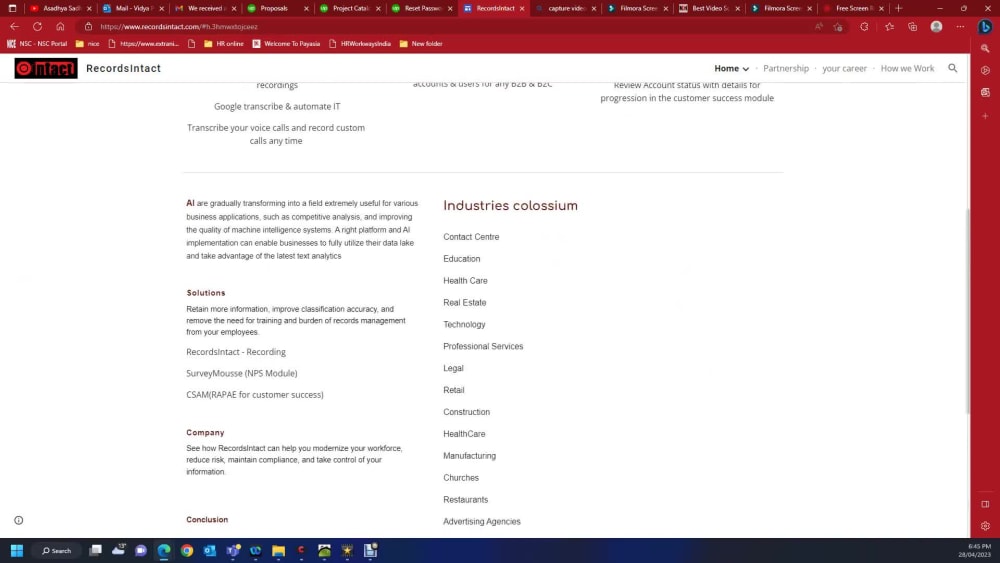Viewport: 1000px width, 563px height.
Task: Open File Explorer from the taskbar
Action: pos(278,550)
